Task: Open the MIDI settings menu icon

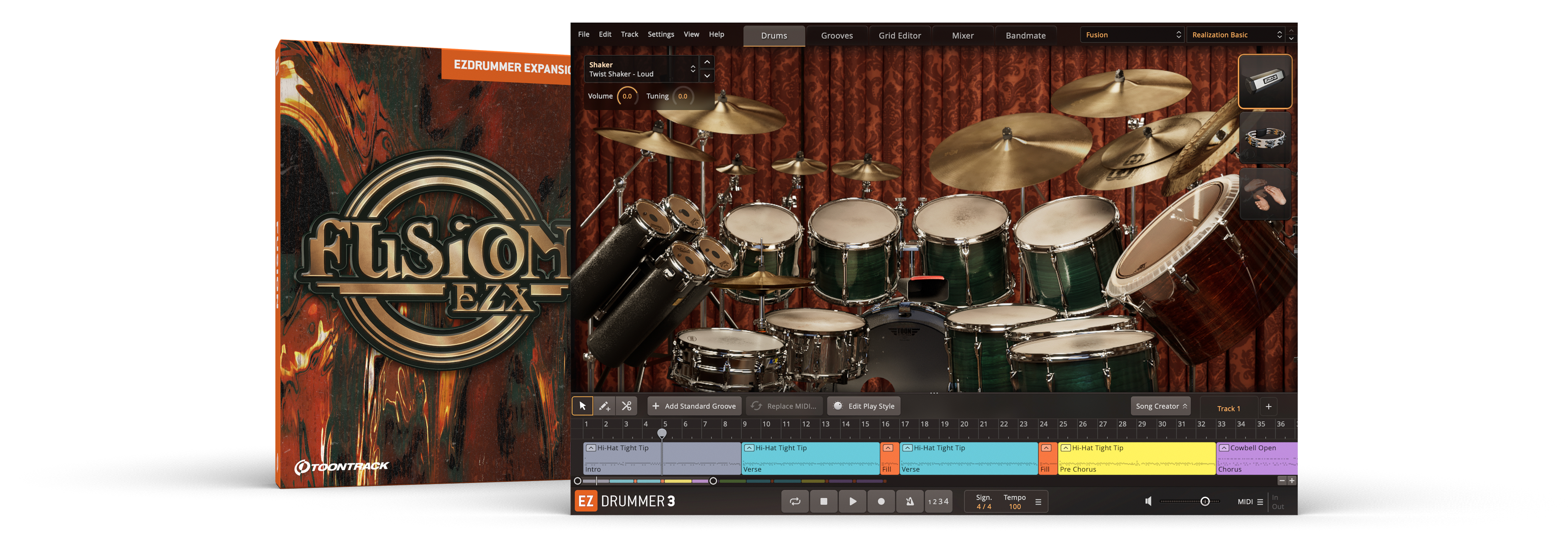Action: [1260, 502]
